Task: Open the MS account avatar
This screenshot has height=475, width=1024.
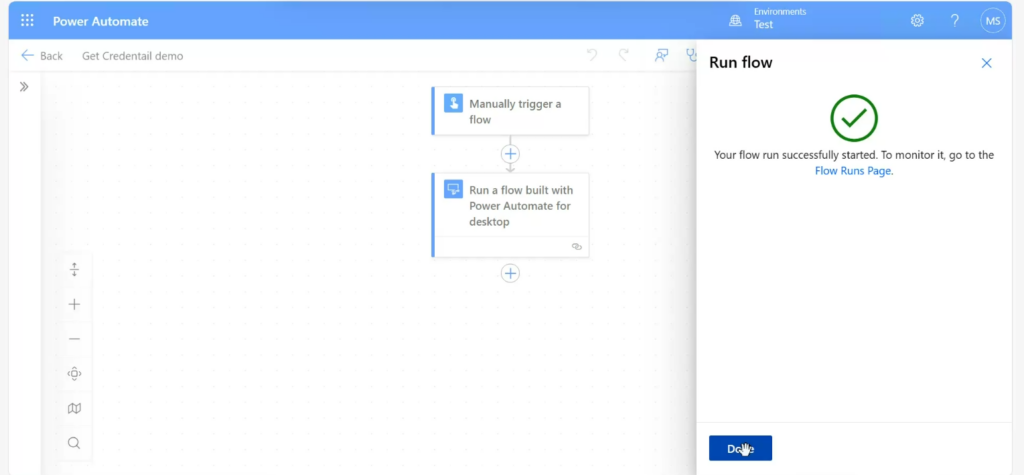Action: click(993, 21)
